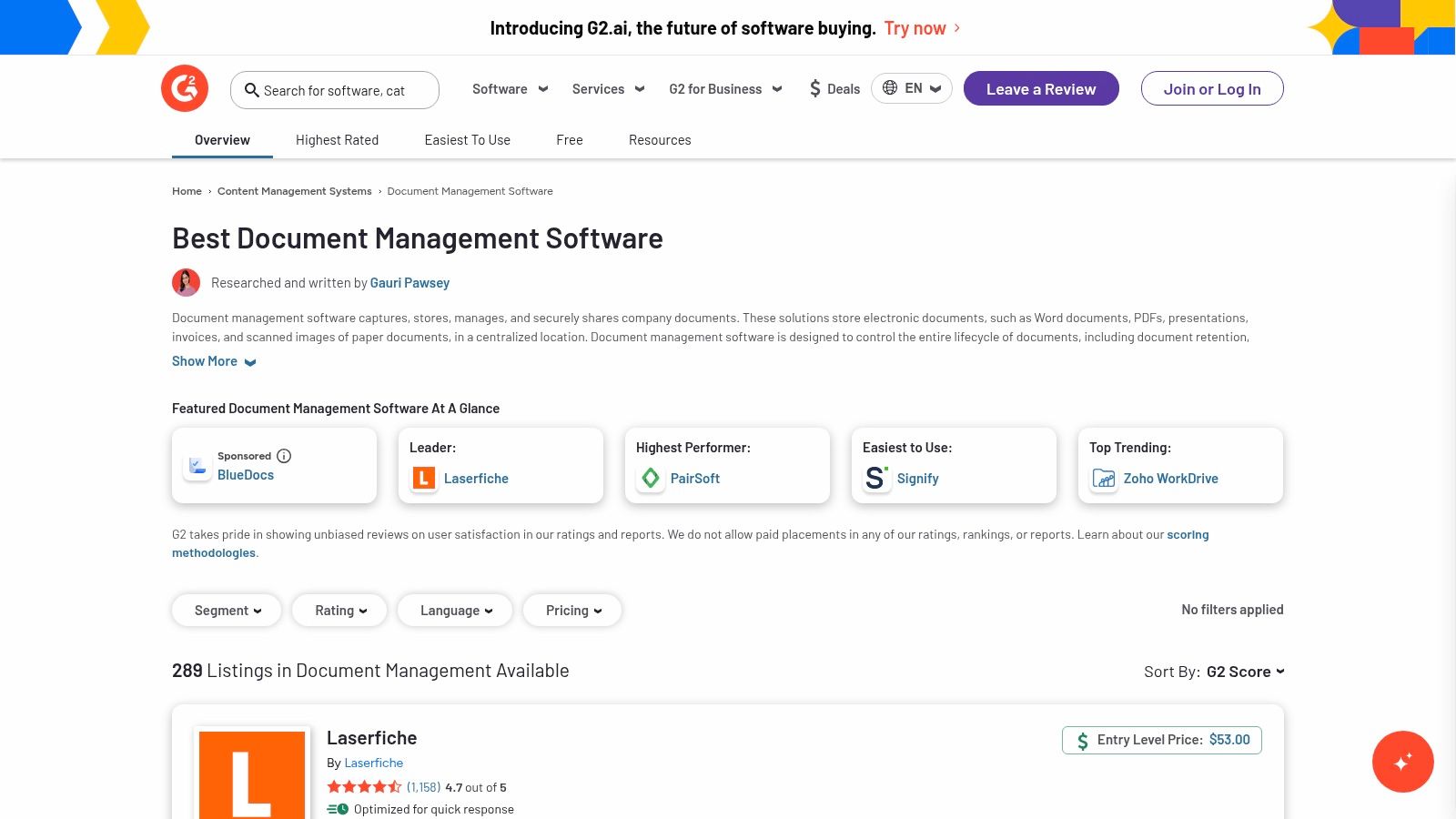Click the Laserfiche logo in the Leader card
The image size is (1456, 819).
423,478
